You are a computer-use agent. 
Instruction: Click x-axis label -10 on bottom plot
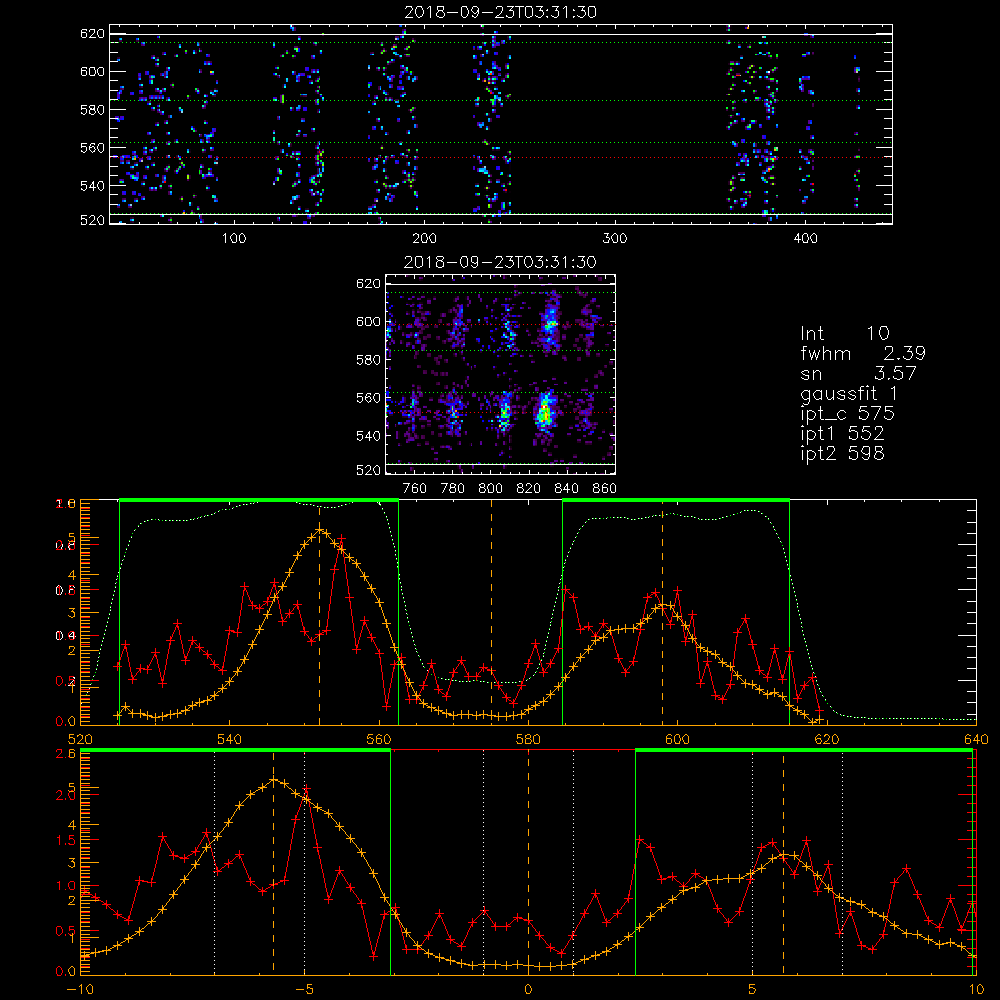click(x=80, y=989)
